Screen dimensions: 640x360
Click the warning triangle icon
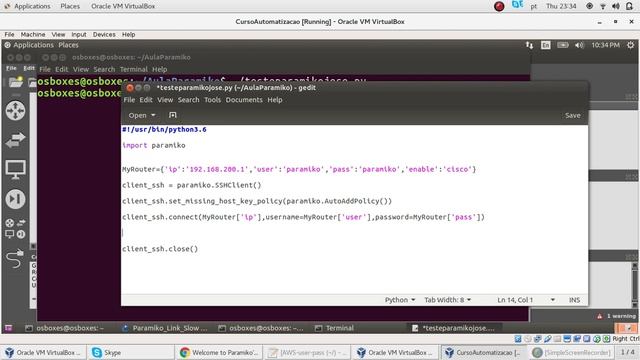pos(600,316)
